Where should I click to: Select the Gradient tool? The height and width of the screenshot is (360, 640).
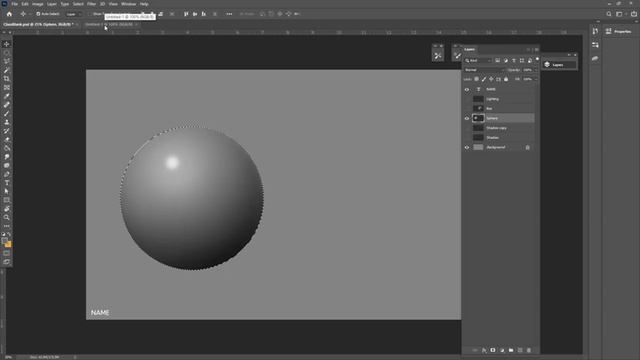click(7, 148)
